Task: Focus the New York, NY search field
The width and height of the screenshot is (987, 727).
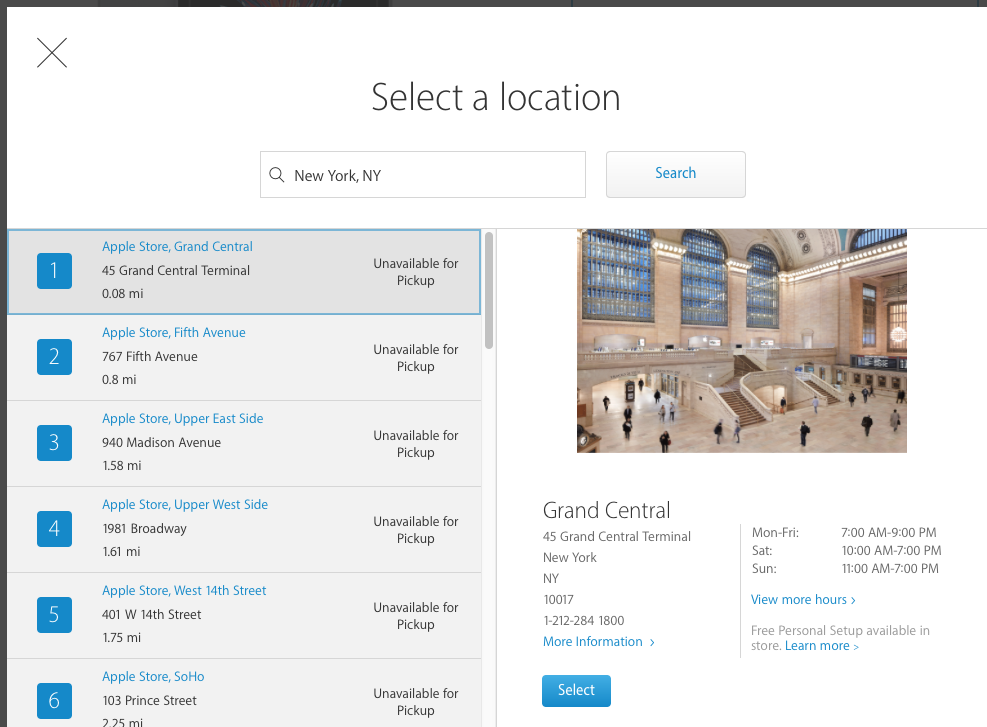Action: [x=423, y=174]
